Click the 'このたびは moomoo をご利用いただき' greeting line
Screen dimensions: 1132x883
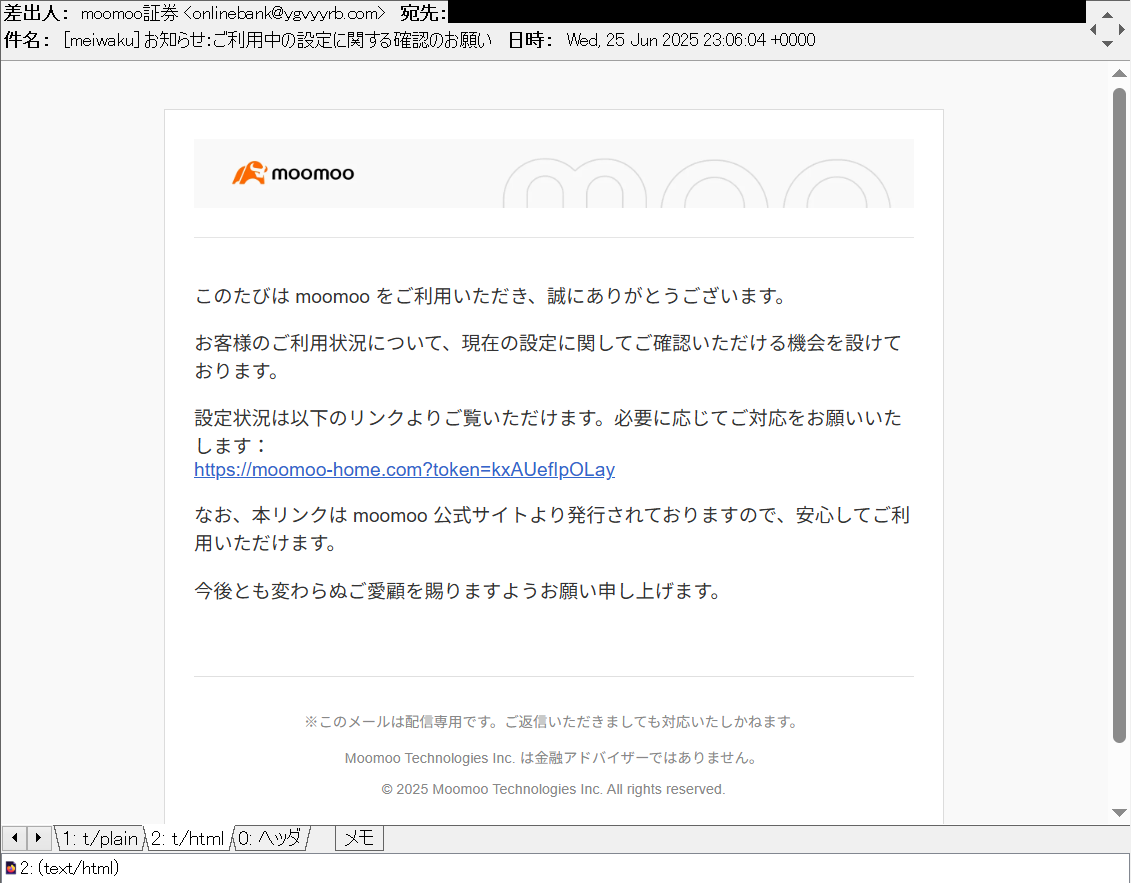point(491,296)
